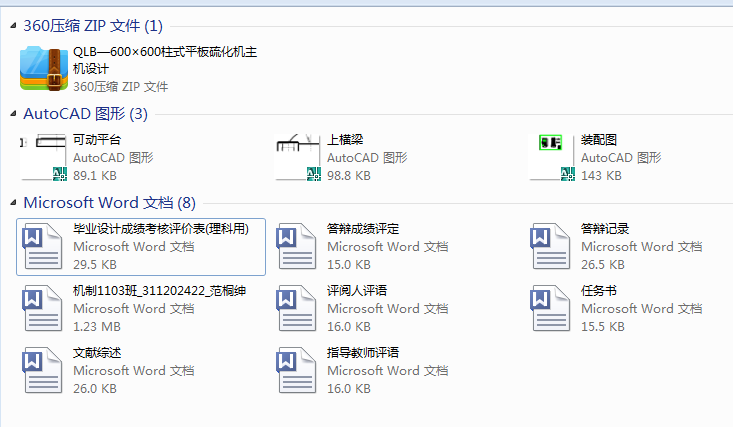
Task: Select Word icon of 答辩记录
Action: (550, 246)
